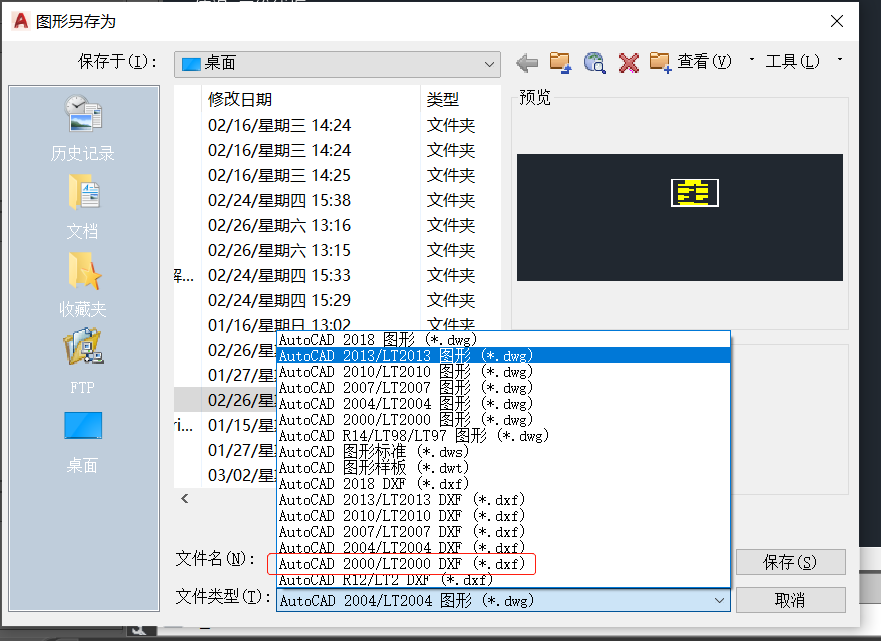
Task: Open the 收藏夹 favorites location
Action: click(x=83, y=285)
